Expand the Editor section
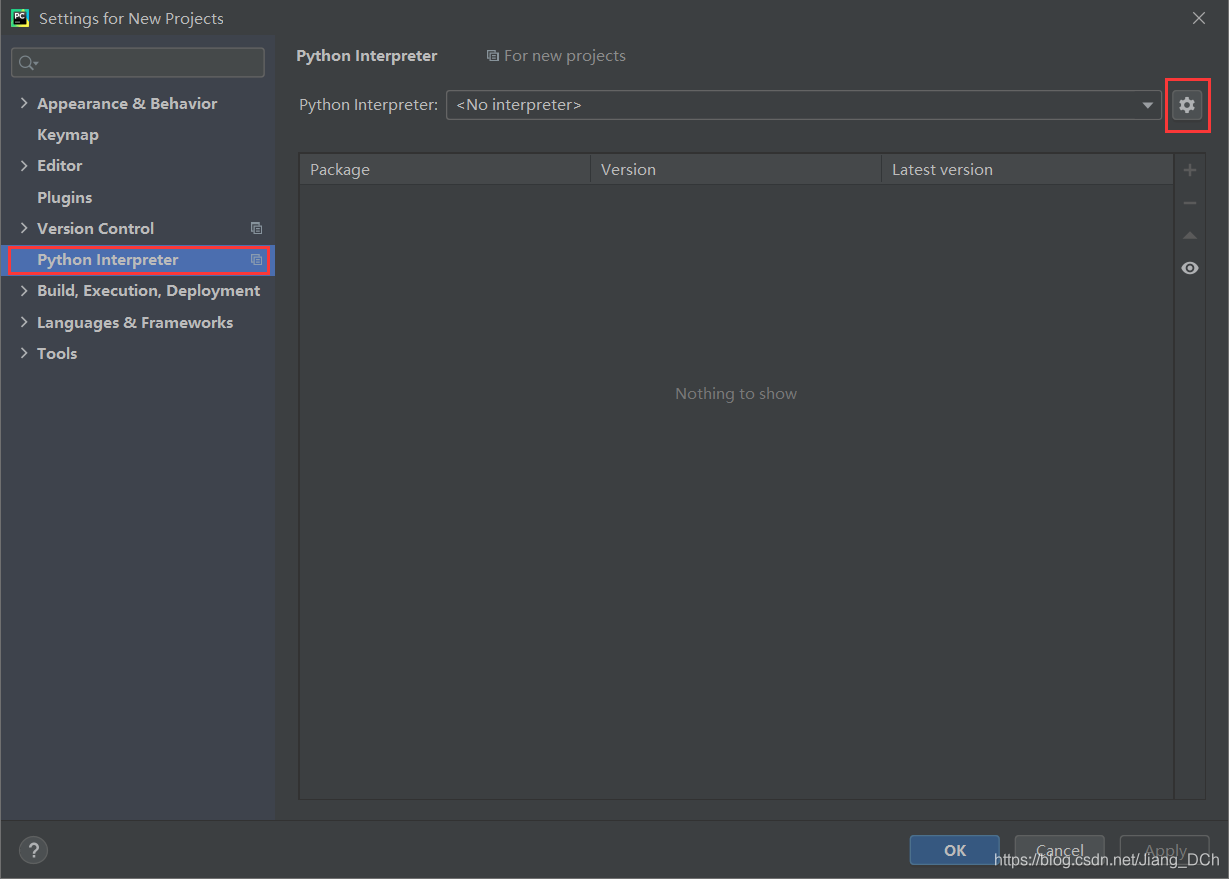This screenshot has height=879, width=1229. (24, 165)
